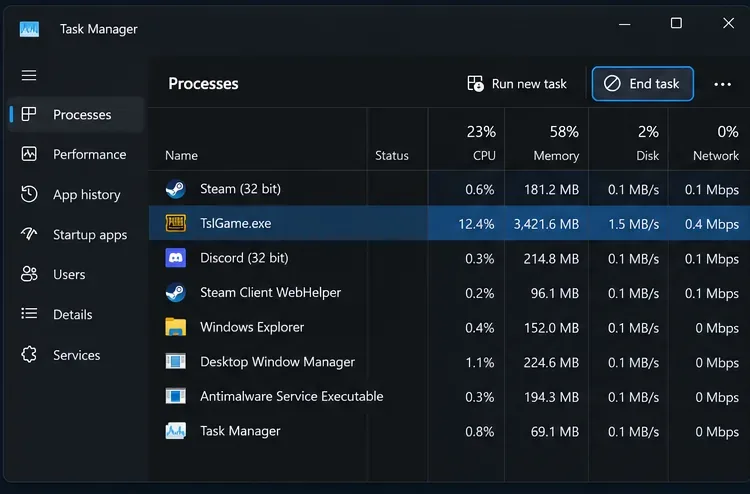The width and height of the screenshot is (750, 494).
Task: Click the Antimalware Service Executable icon
Action: tap(176, 396)
